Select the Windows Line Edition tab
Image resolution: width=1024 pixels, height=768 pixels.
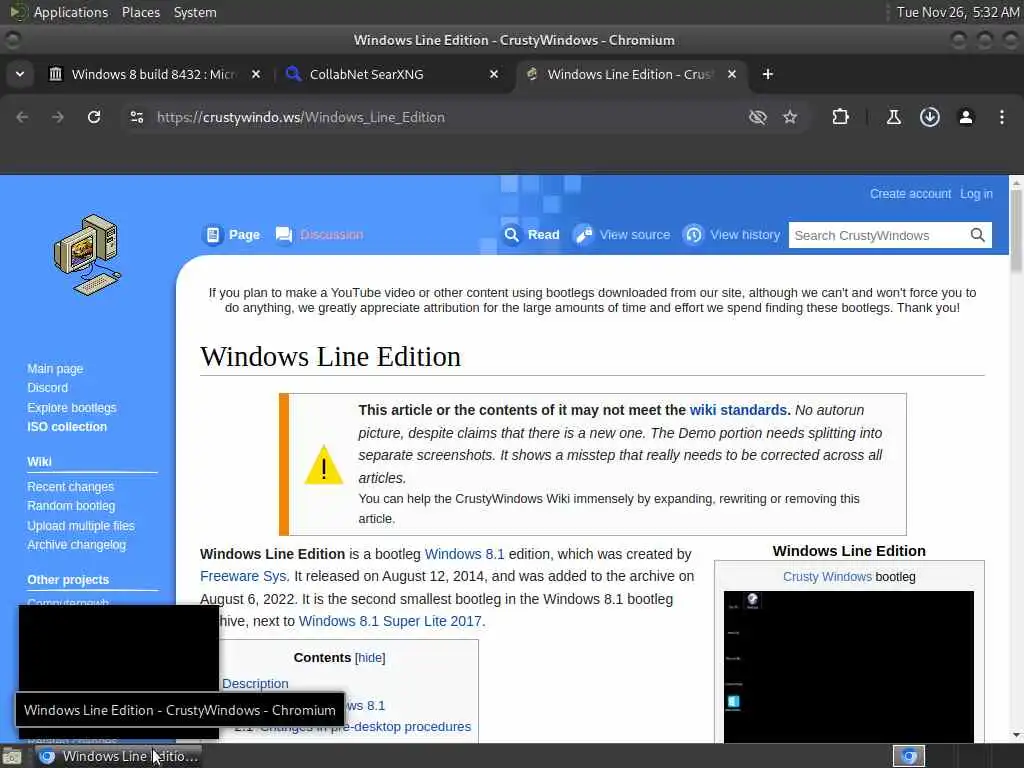point(631,74)
